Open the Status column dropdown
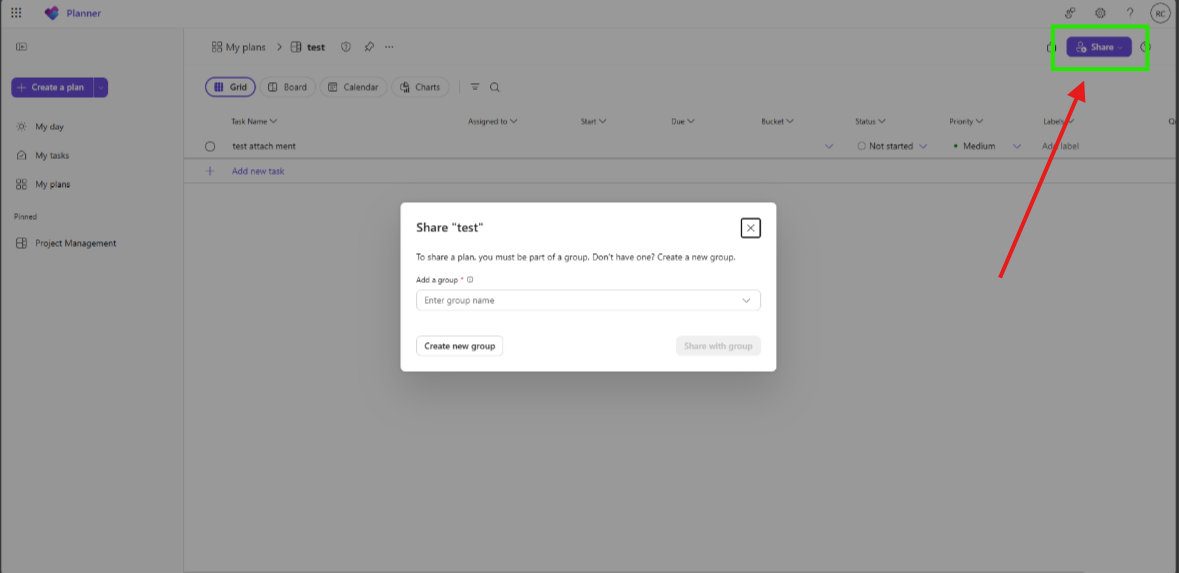Image resolution: width=1179 pixels, height=573 pixels. (x=882, y=121)
